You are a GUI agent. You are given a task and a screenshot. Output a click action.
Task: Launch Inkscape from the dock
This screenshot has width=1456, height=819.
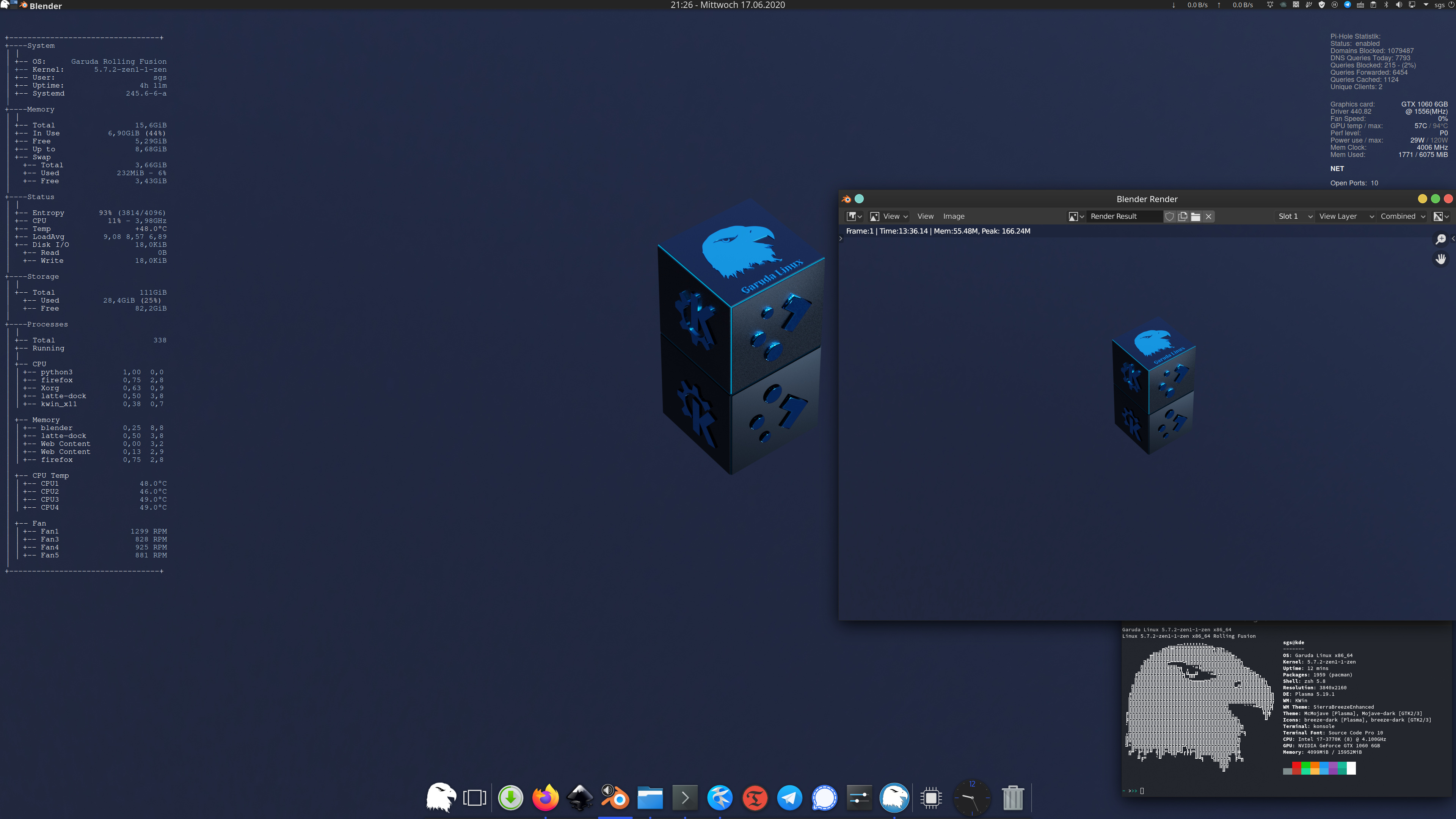(x=580, y=797)
